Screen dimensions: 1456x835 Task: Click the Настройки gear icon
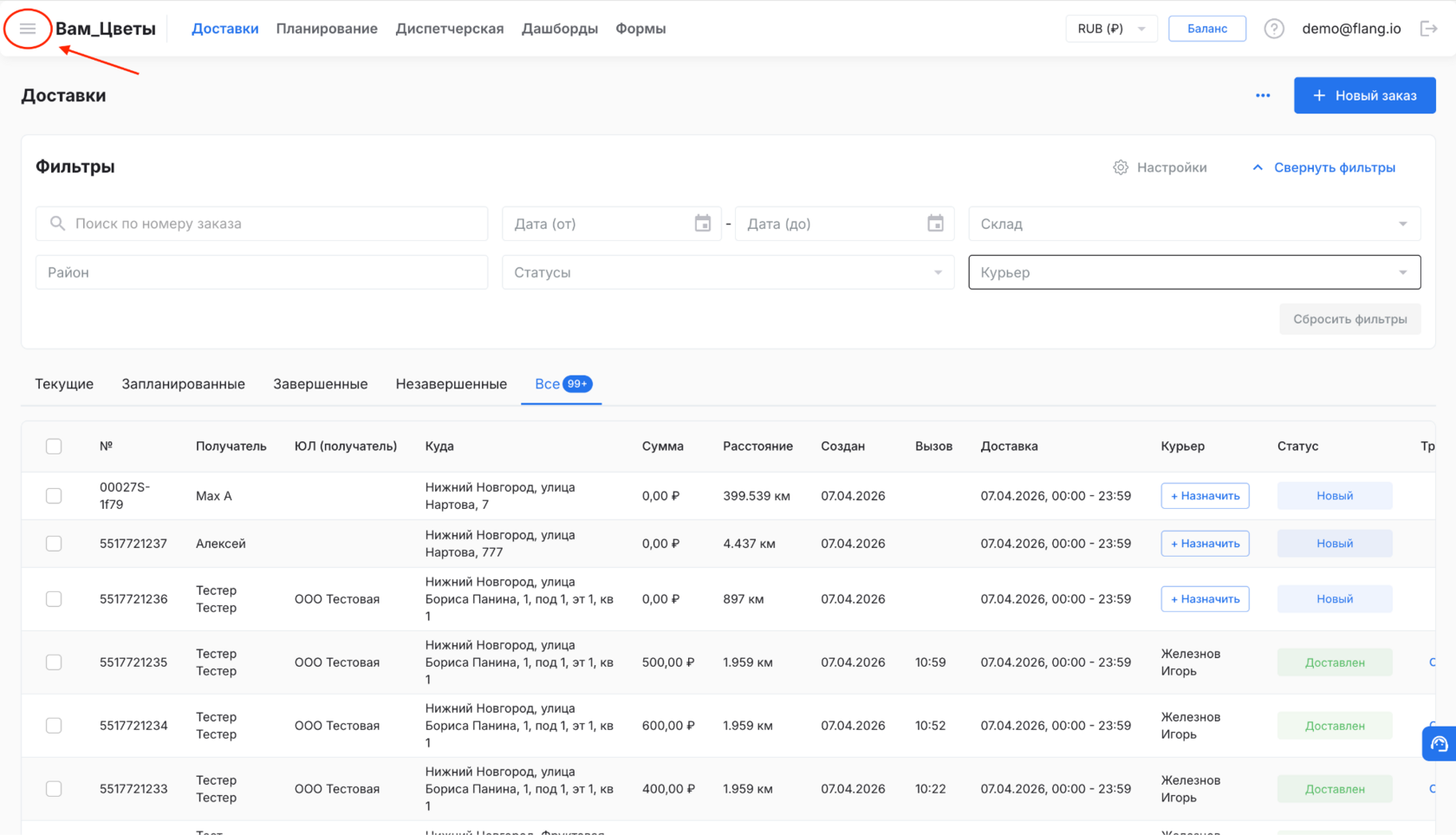(x=1121, y=167)
